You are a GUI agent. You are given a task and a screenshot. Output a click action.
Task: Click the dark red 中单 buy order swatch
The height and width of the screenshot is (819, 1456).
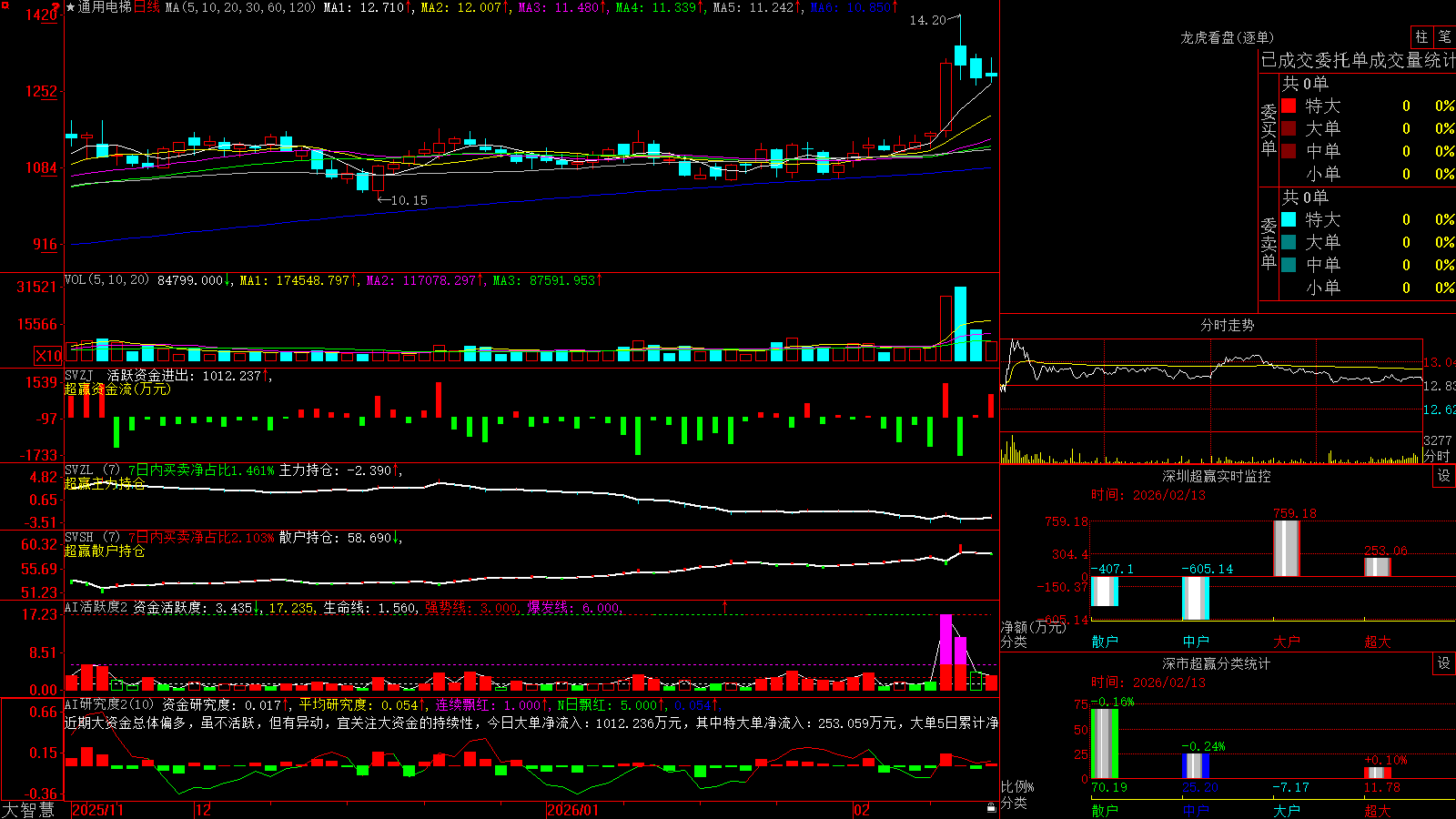[x=1289, y=151]
